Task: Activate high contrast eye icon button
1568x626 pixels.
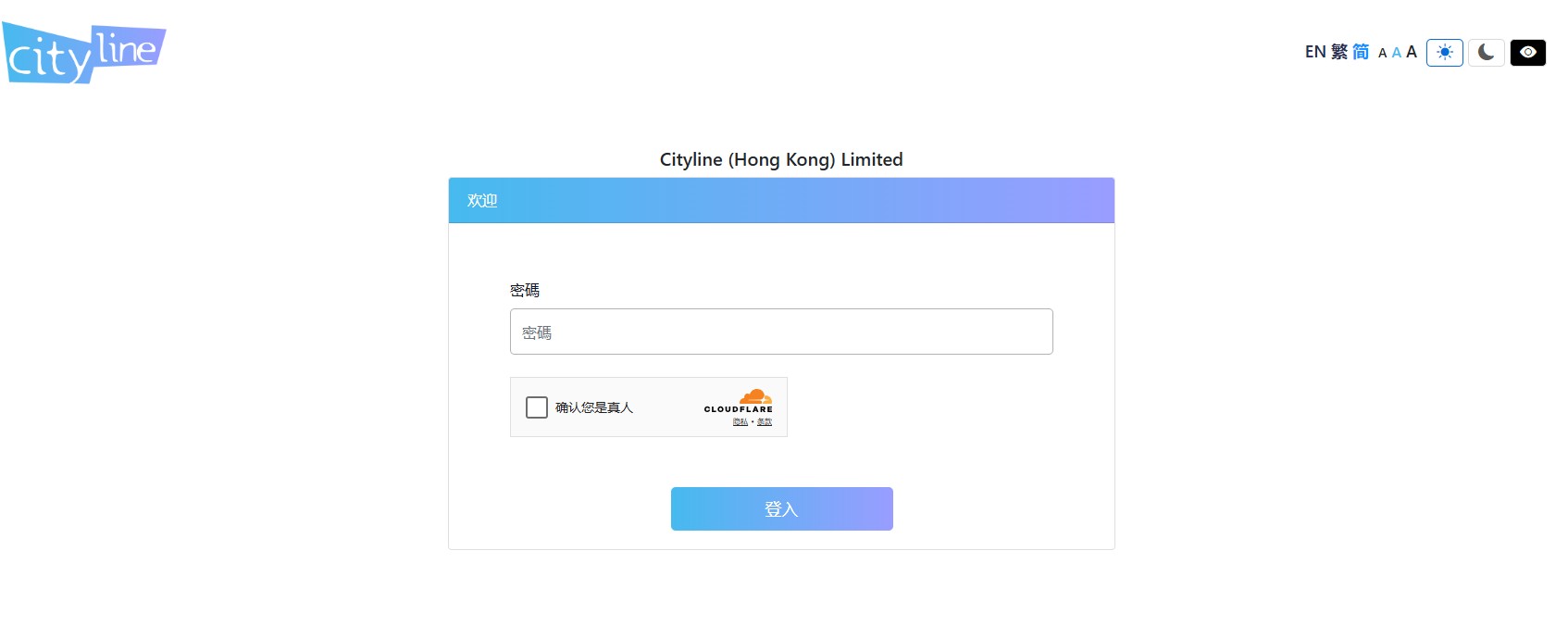Action: 1528,53
